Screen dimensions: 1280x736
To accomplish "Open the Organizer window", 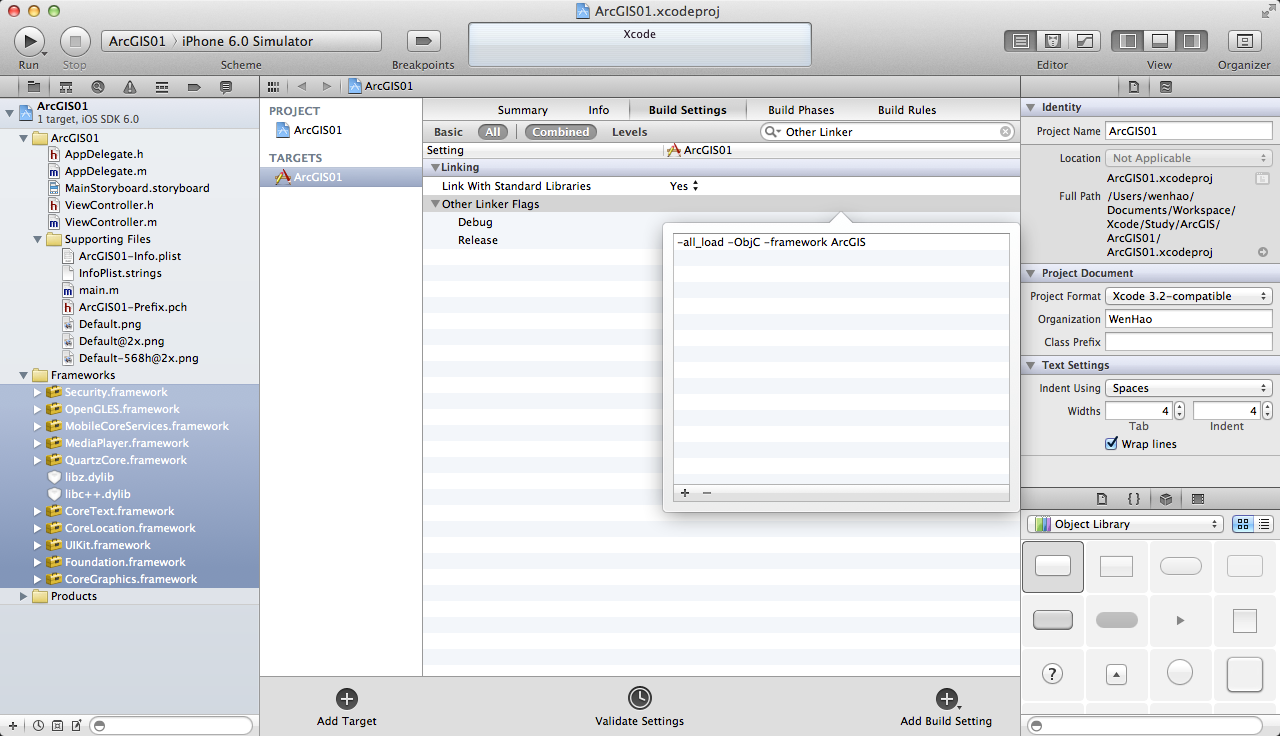I will [1244, 41].
